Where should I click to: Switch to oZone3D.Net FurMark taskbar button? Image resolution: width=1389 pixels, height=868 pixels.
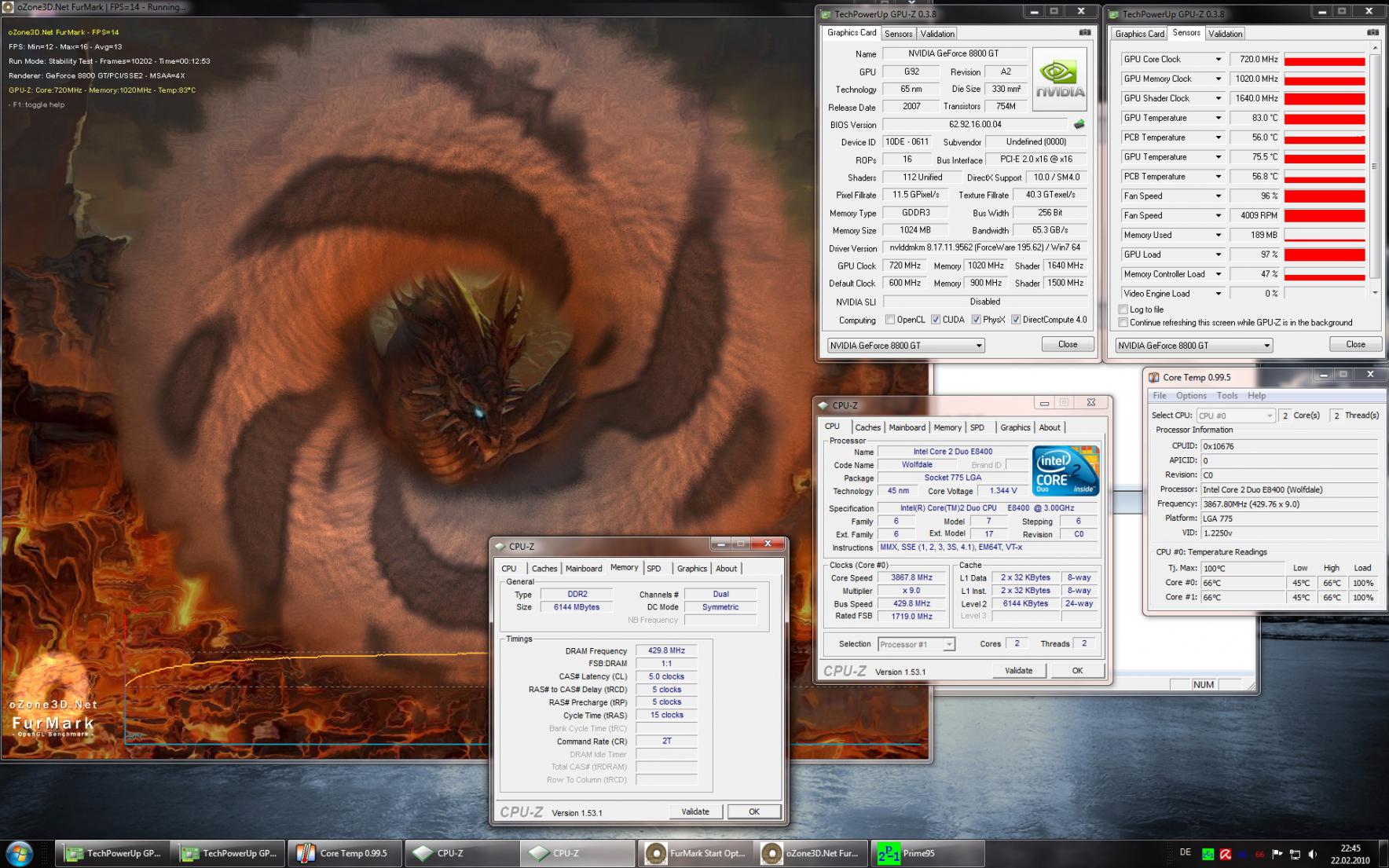point(811,853)
